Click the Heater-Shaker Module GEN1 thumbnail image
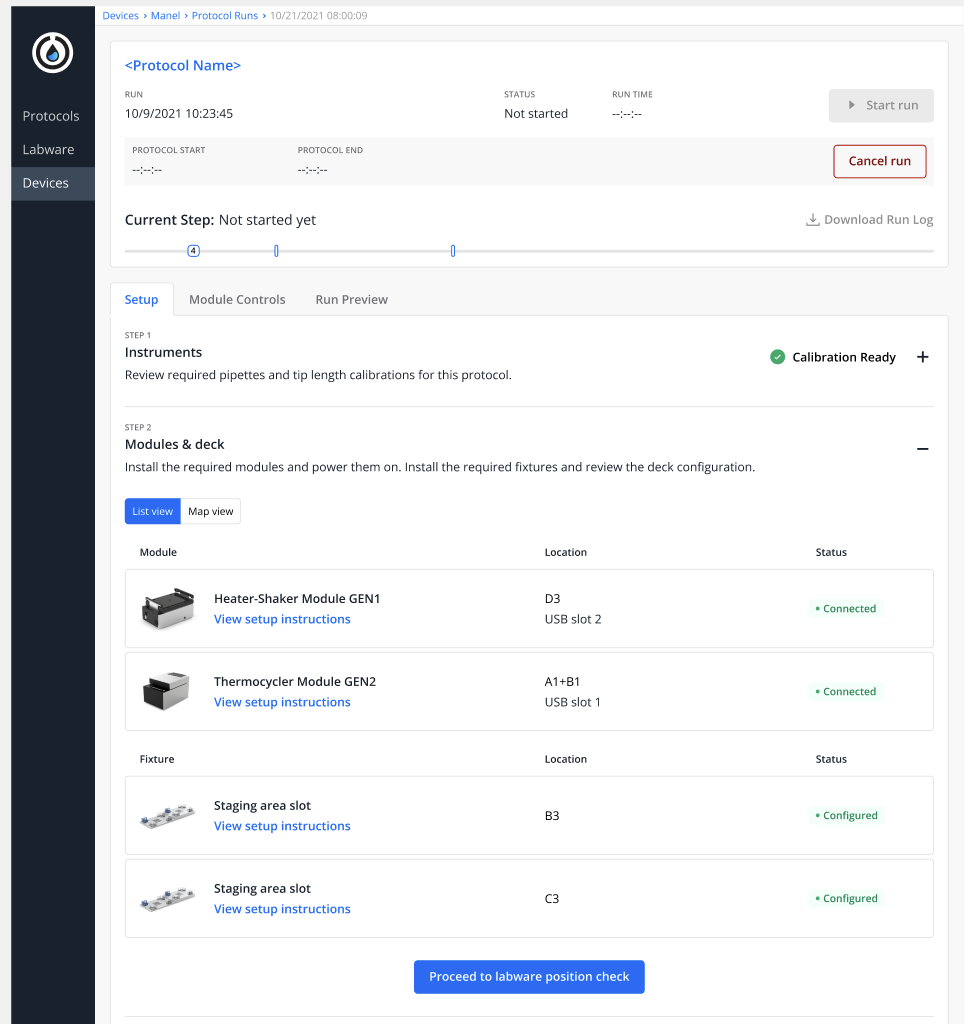964x1024 pixels. tap(167, 608)
